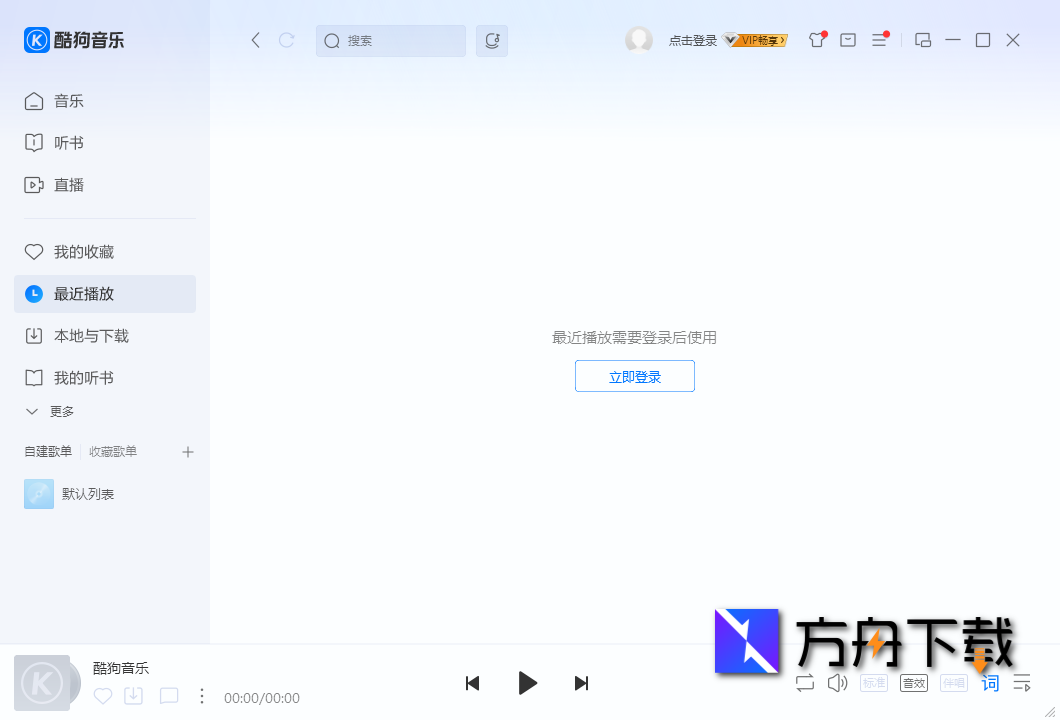Click the 立即登录 login button
1060x720 pixels.
[x=634, y=376]
